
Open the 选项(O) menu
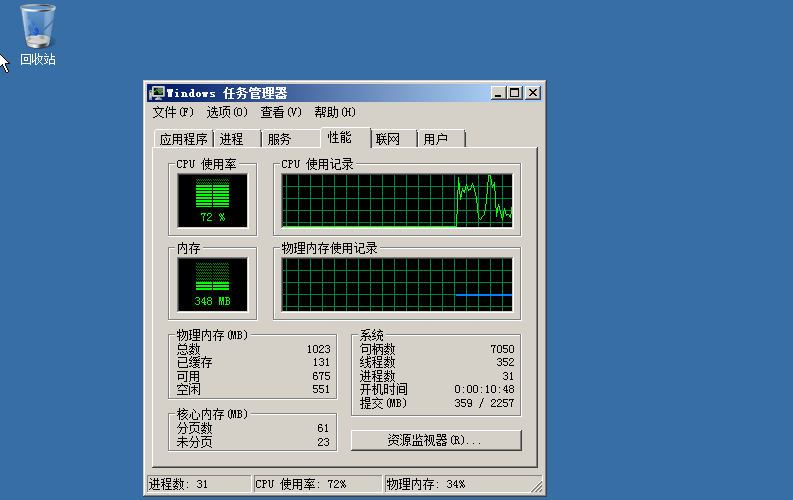(x=227, y=112)
